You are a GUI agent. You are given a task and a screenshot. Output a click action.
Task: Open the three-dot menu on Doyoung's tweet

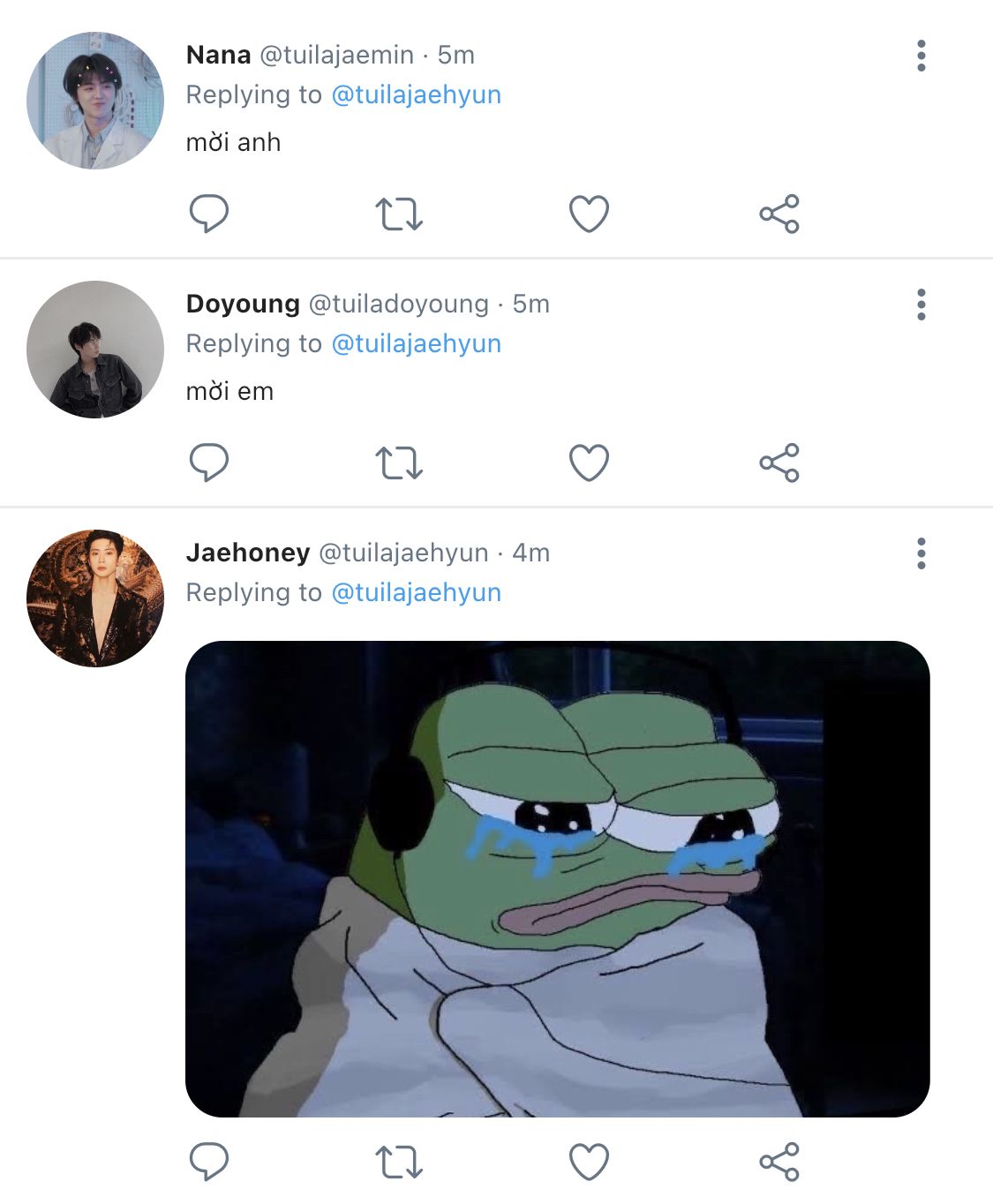[x=922, y=305]
